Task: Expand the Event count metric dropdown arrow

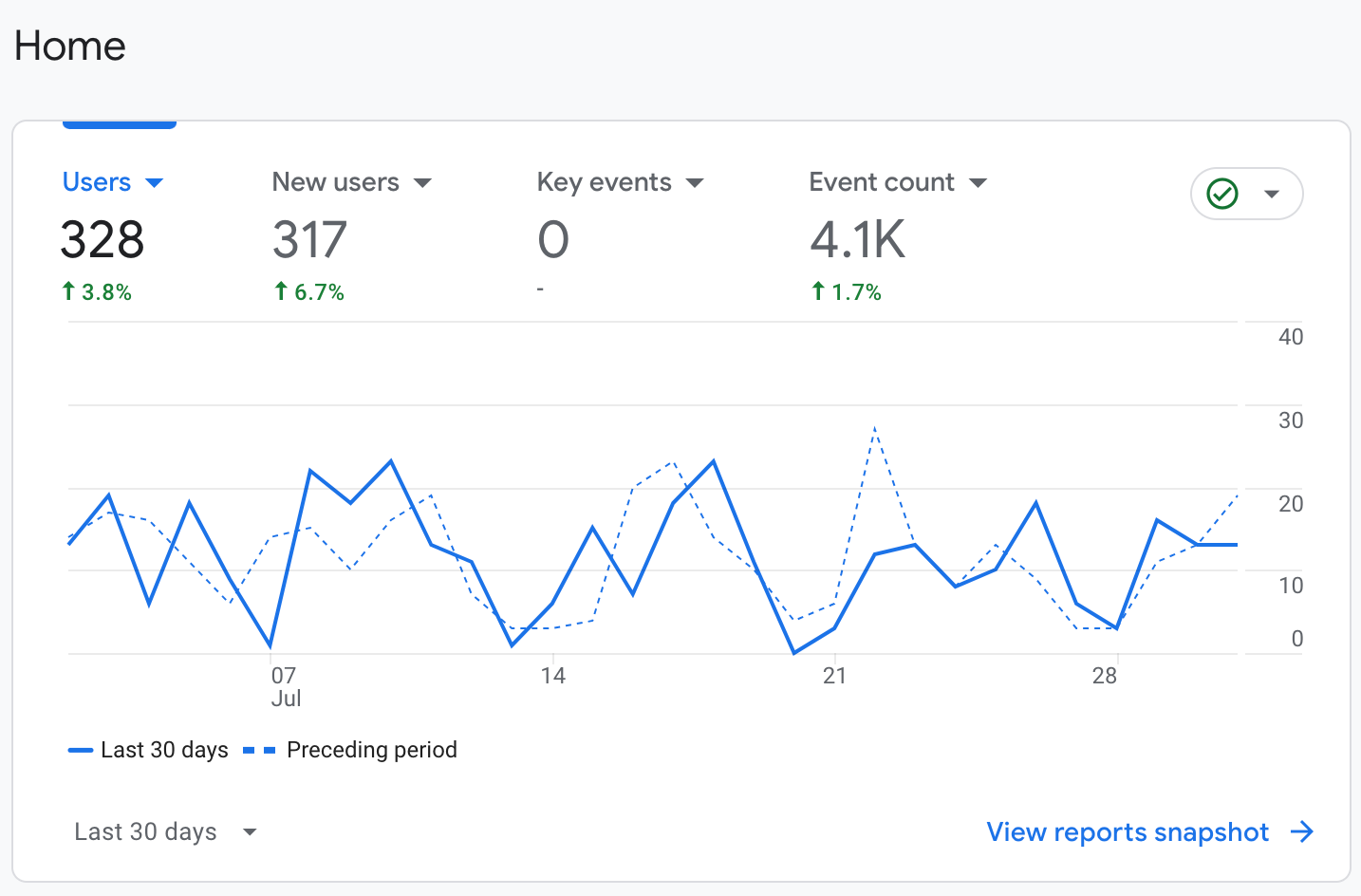Action: [x=978, y=182]
